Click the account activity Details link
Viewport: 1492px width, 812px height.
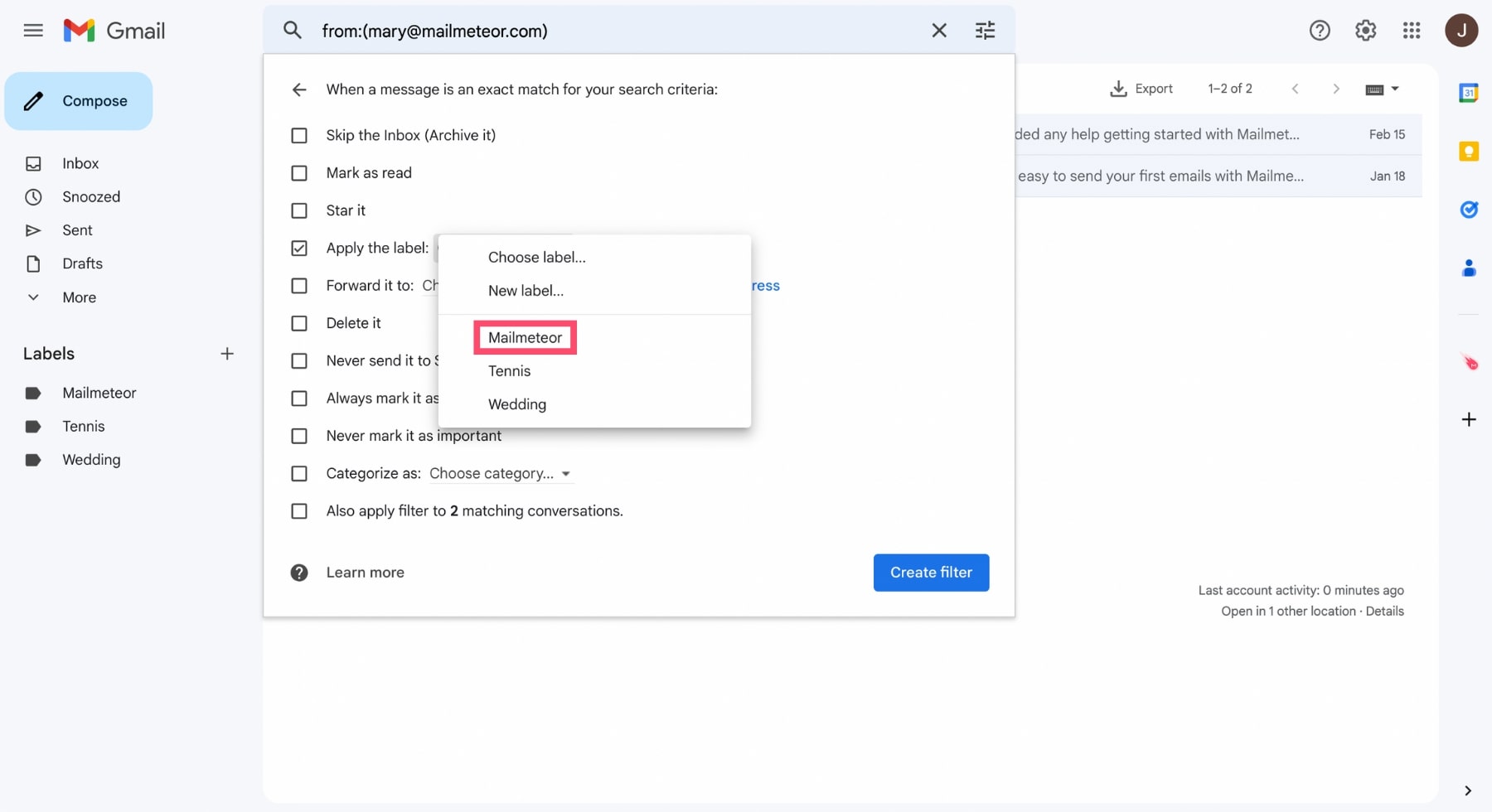1384,611
